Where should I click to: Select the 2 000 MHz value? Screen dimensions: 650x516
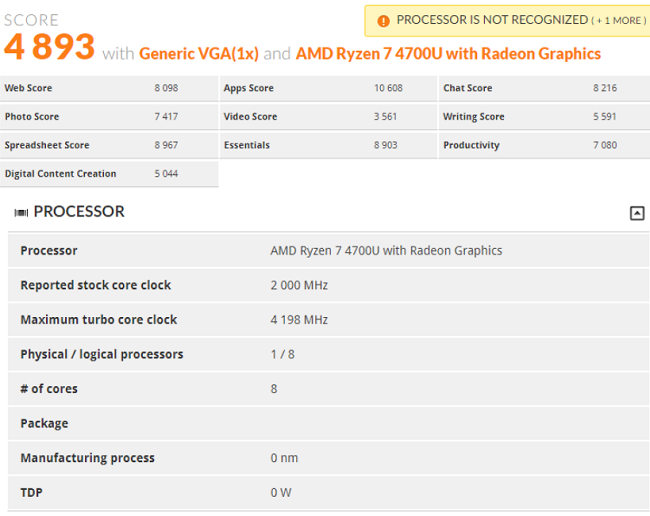[299, 285]
